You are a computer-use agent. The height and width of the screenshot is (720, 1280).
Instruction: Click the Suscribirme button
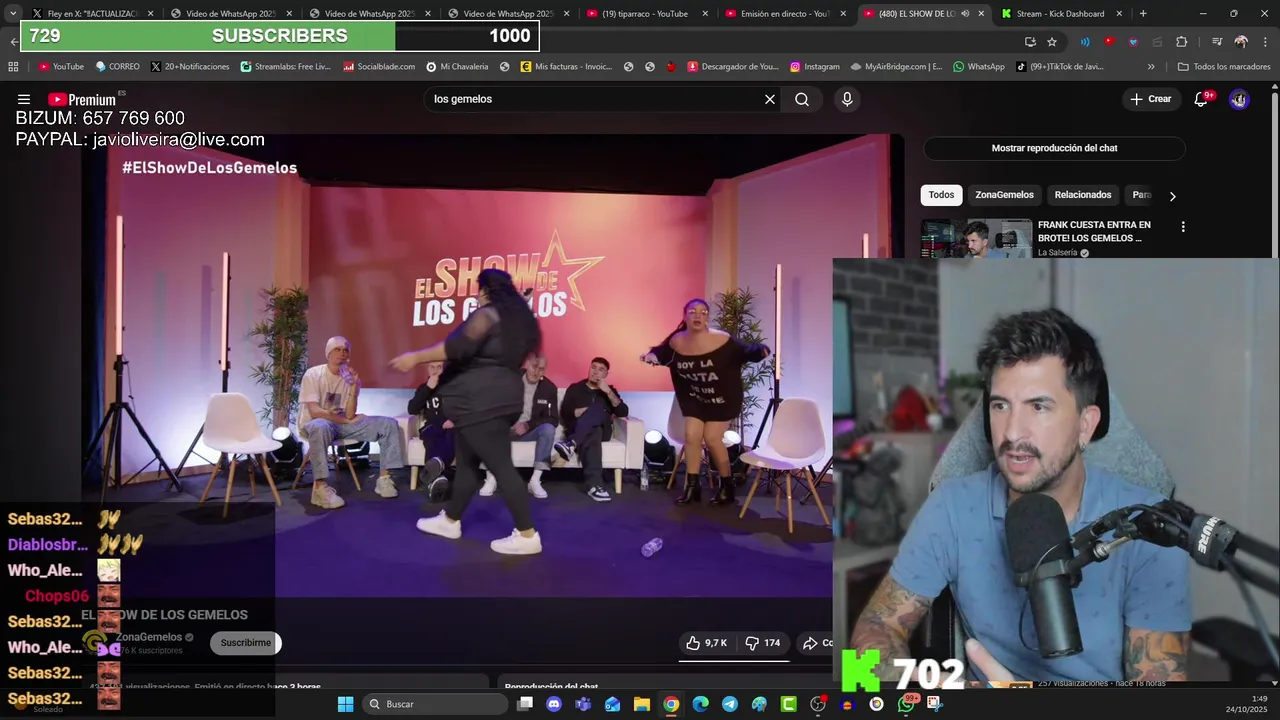(x=245, y=643)
